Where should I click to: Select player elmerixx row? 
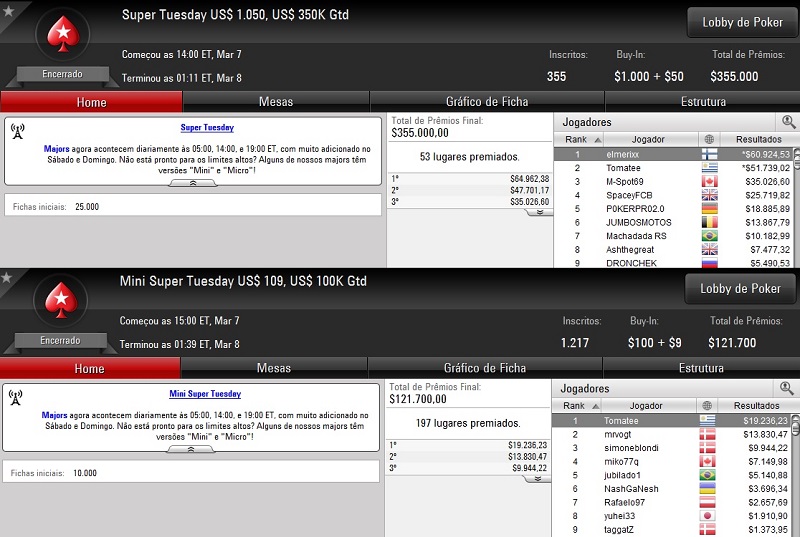coord(673,154)
